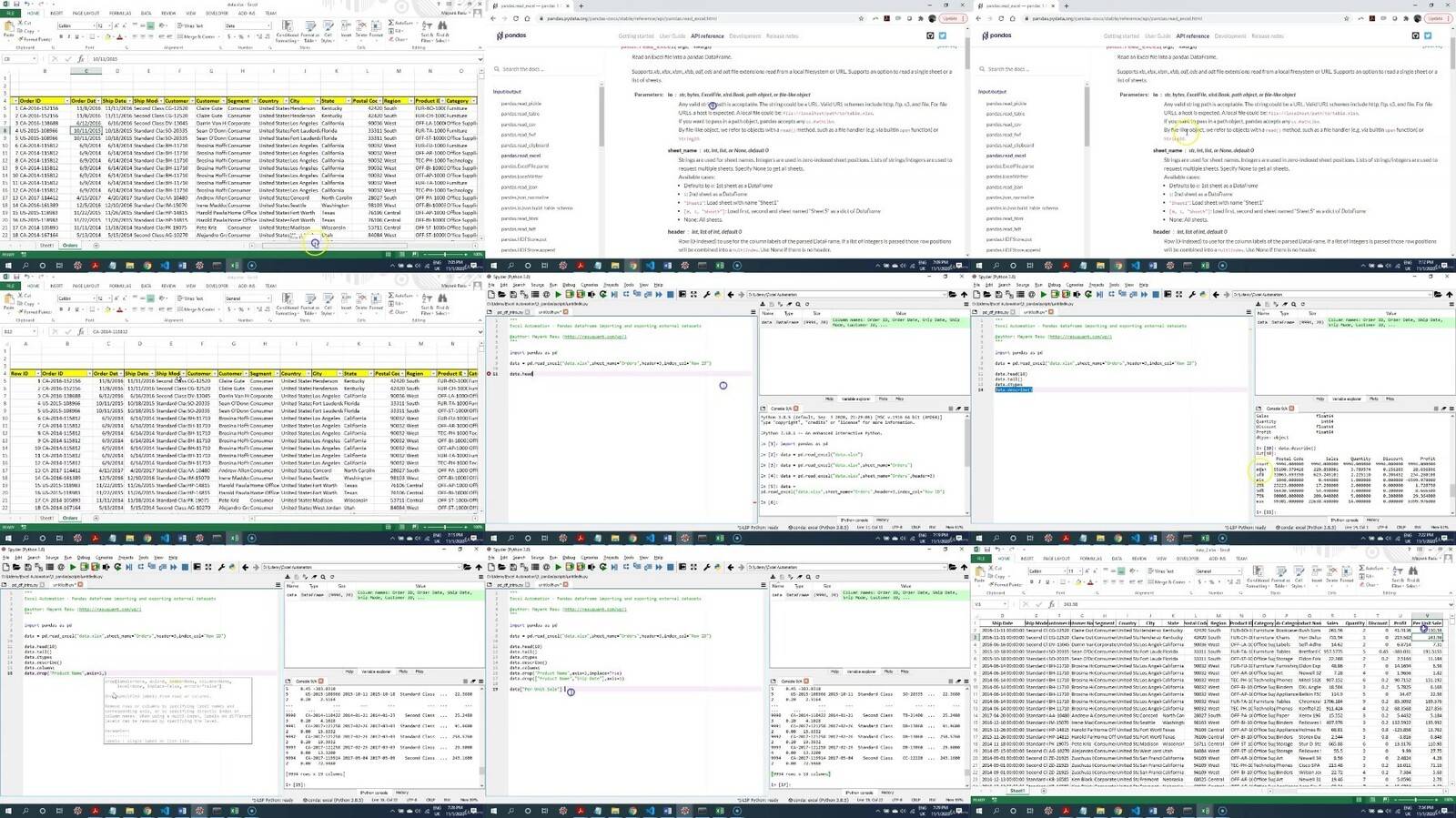Click the green Run file icon in the Spyder window typing data.head
This screenshot has width=1456, height=818.
(x=558, y=294)
